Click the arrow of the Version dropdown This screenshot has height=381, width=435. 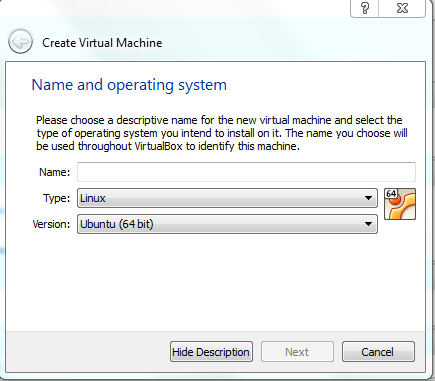[x=368, y=224]
